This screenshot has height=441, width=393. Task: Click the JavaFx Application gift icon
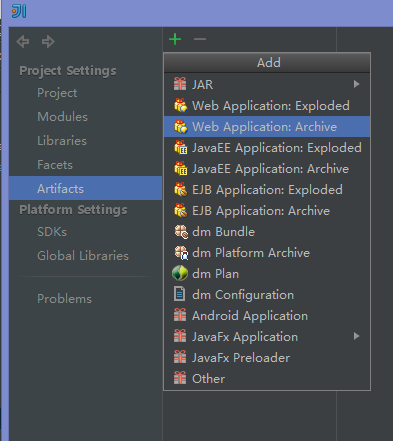pyautogui.click(x=180, y=336)
